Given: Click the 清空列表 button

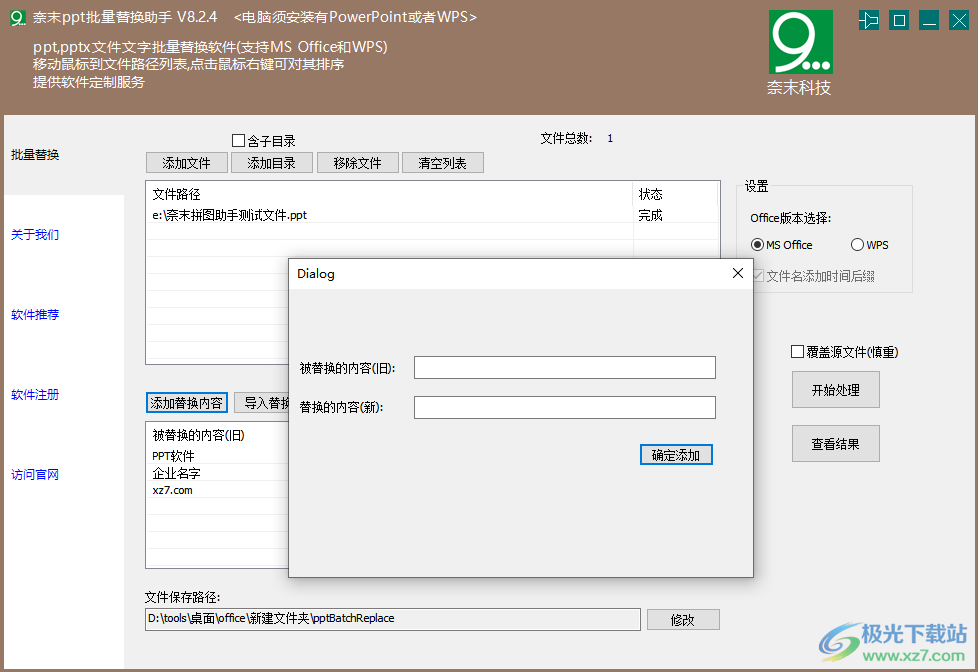Looking at the screenshot, I should click(442, 162).
